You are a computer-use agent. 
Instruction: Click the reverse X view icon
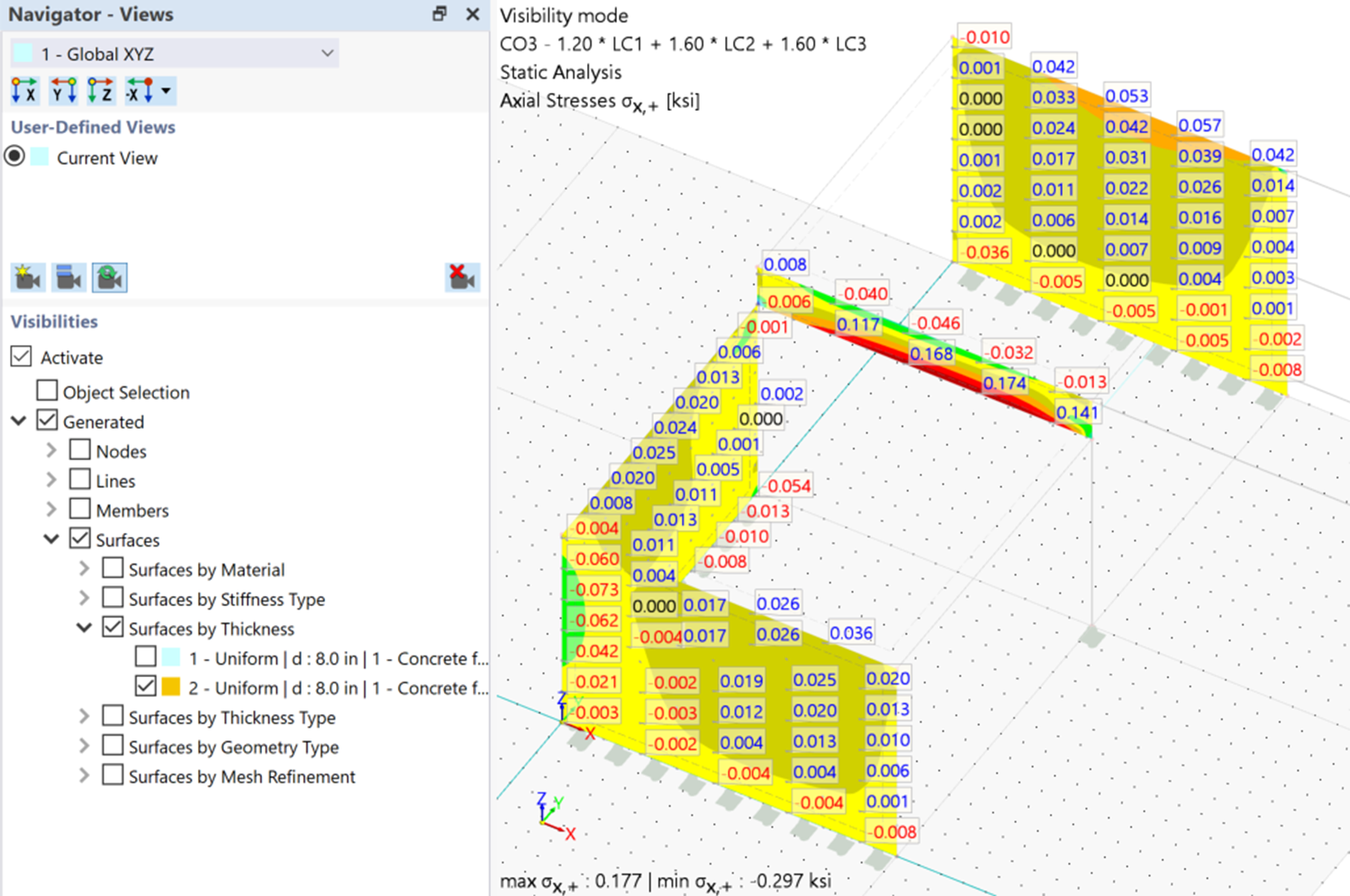pos(140,91)
